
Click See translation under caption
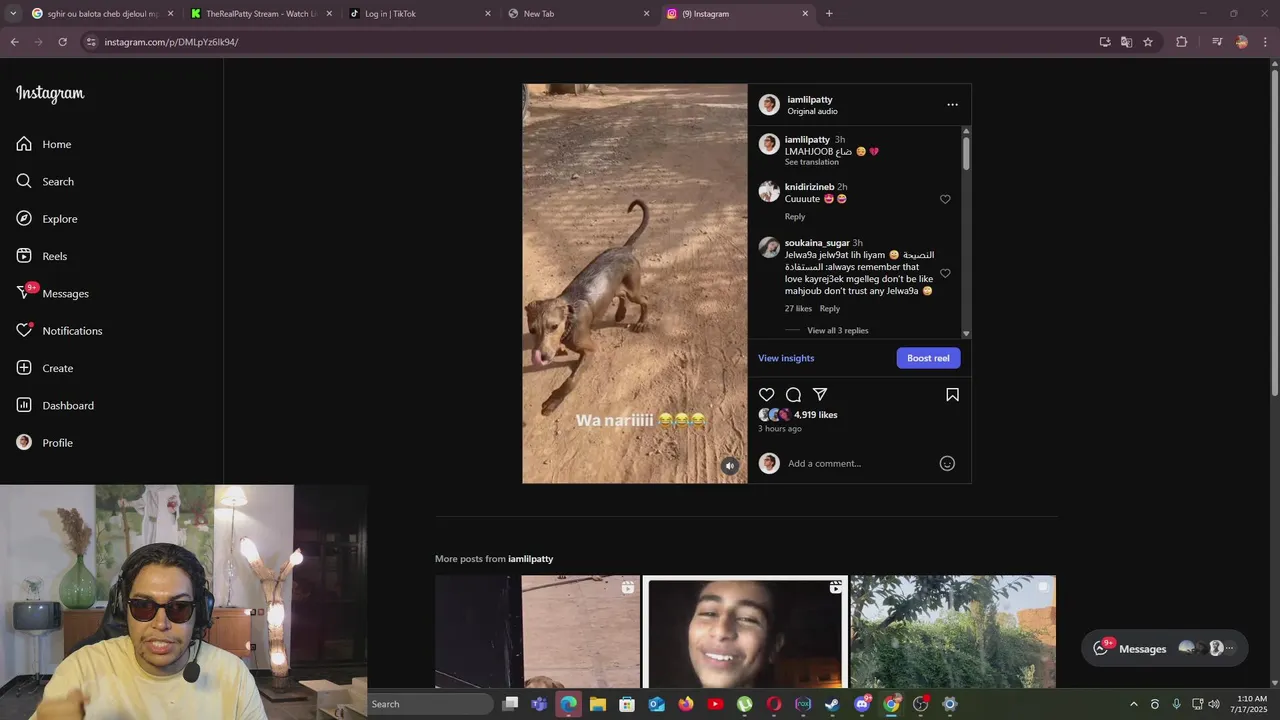point(812,162)
